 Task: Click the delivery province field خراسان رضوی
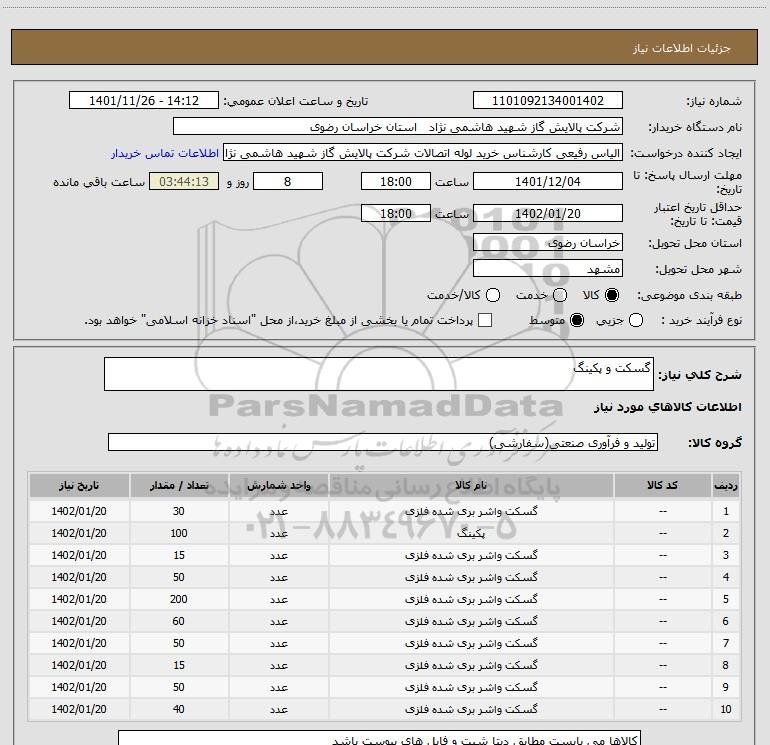548,243
